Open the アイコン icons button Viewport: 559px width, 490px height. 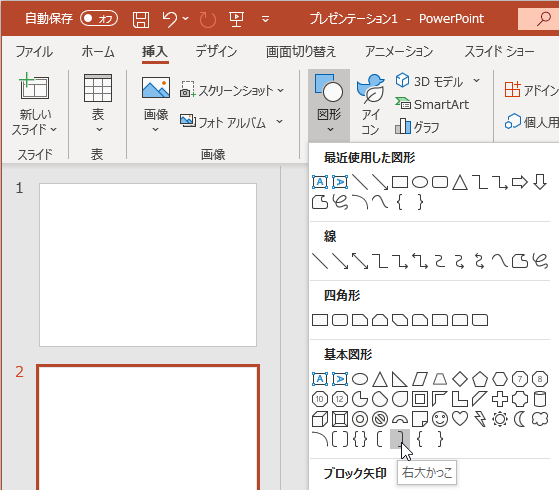[x=371, y=104]
